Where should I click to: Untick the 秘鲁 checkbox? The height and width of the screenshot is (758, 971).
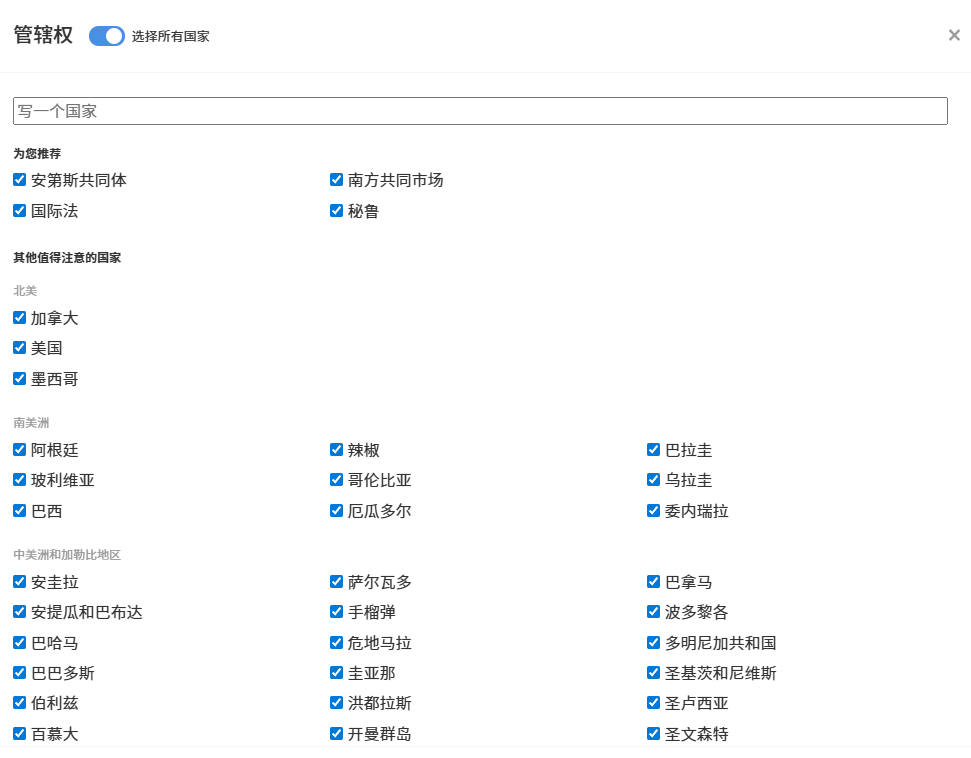click(337, 211)
